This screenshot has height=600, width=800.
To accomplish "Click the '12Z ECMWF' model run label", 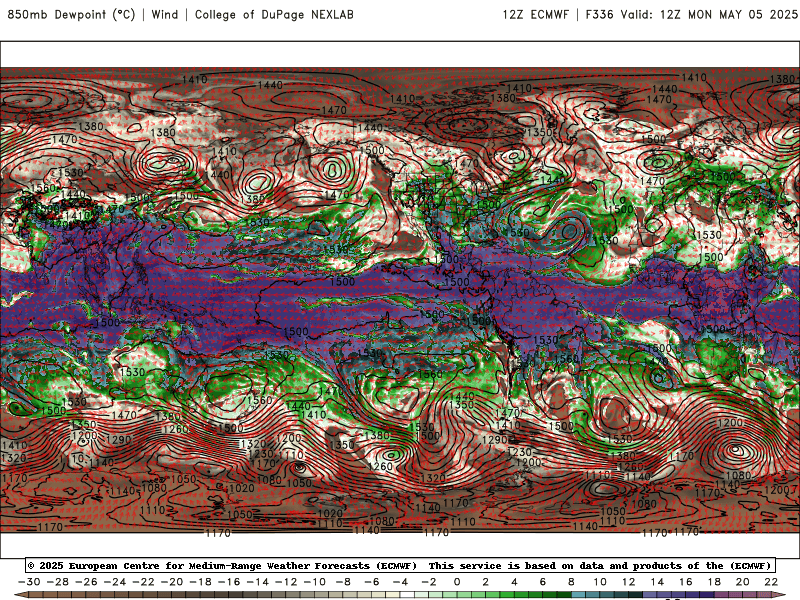I will pyautogui.click(x=535, y=14).
